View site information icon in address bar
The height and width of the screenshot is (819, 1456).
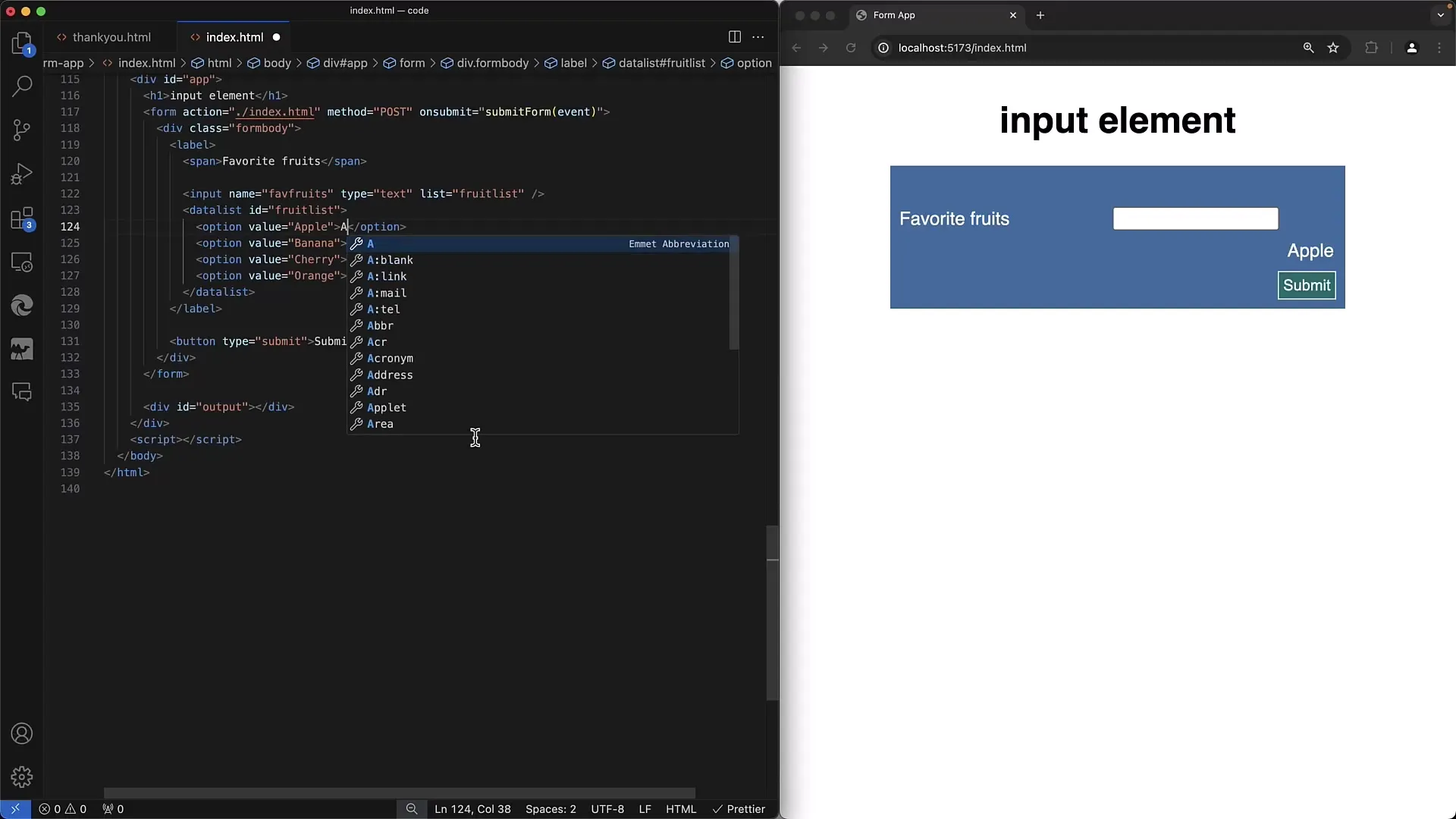pos(883,48)
